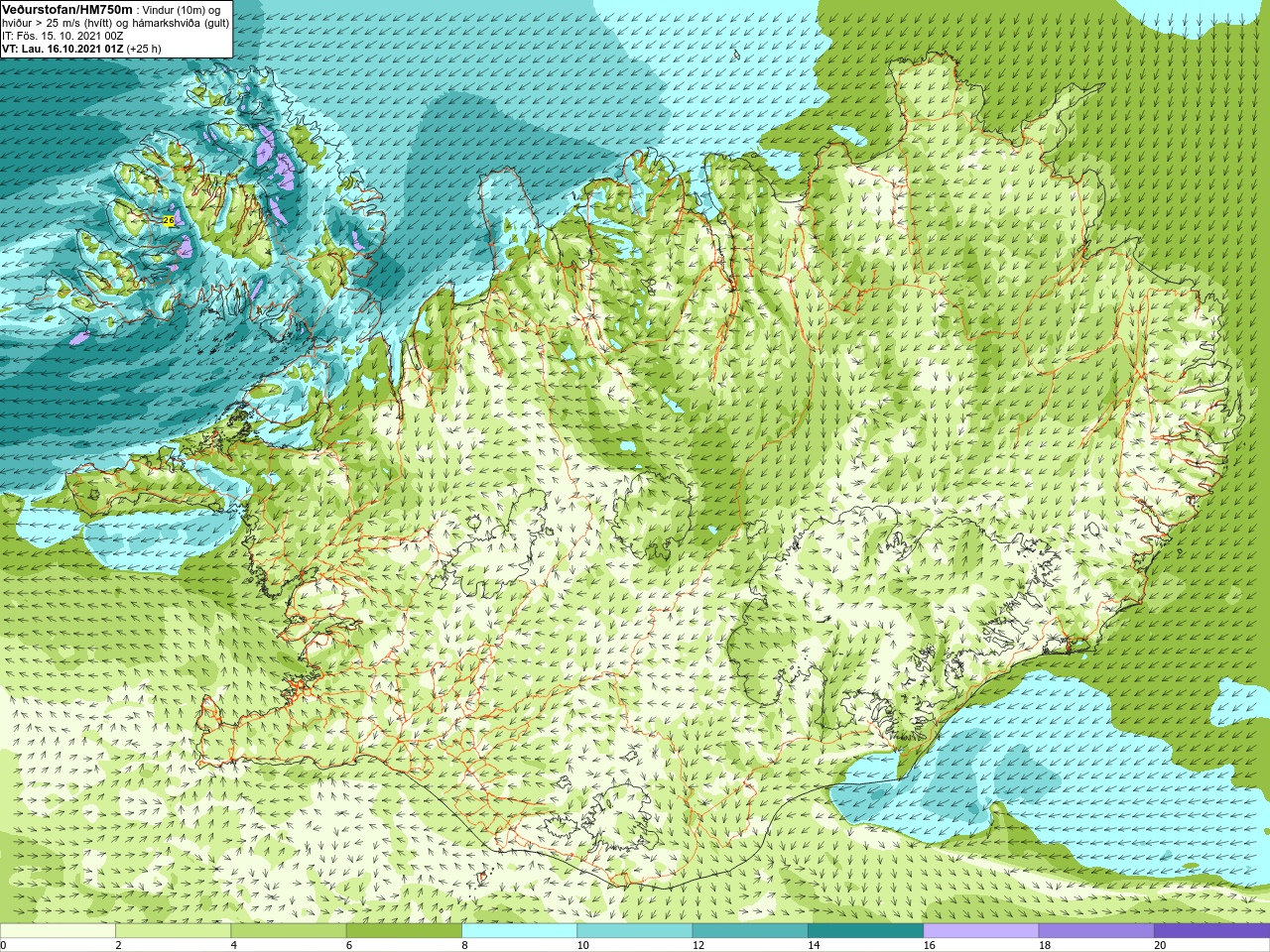The height and width of the screenshot is (952, 1270).
Task: Click the legend scale label 0
Action: [4, 945]
